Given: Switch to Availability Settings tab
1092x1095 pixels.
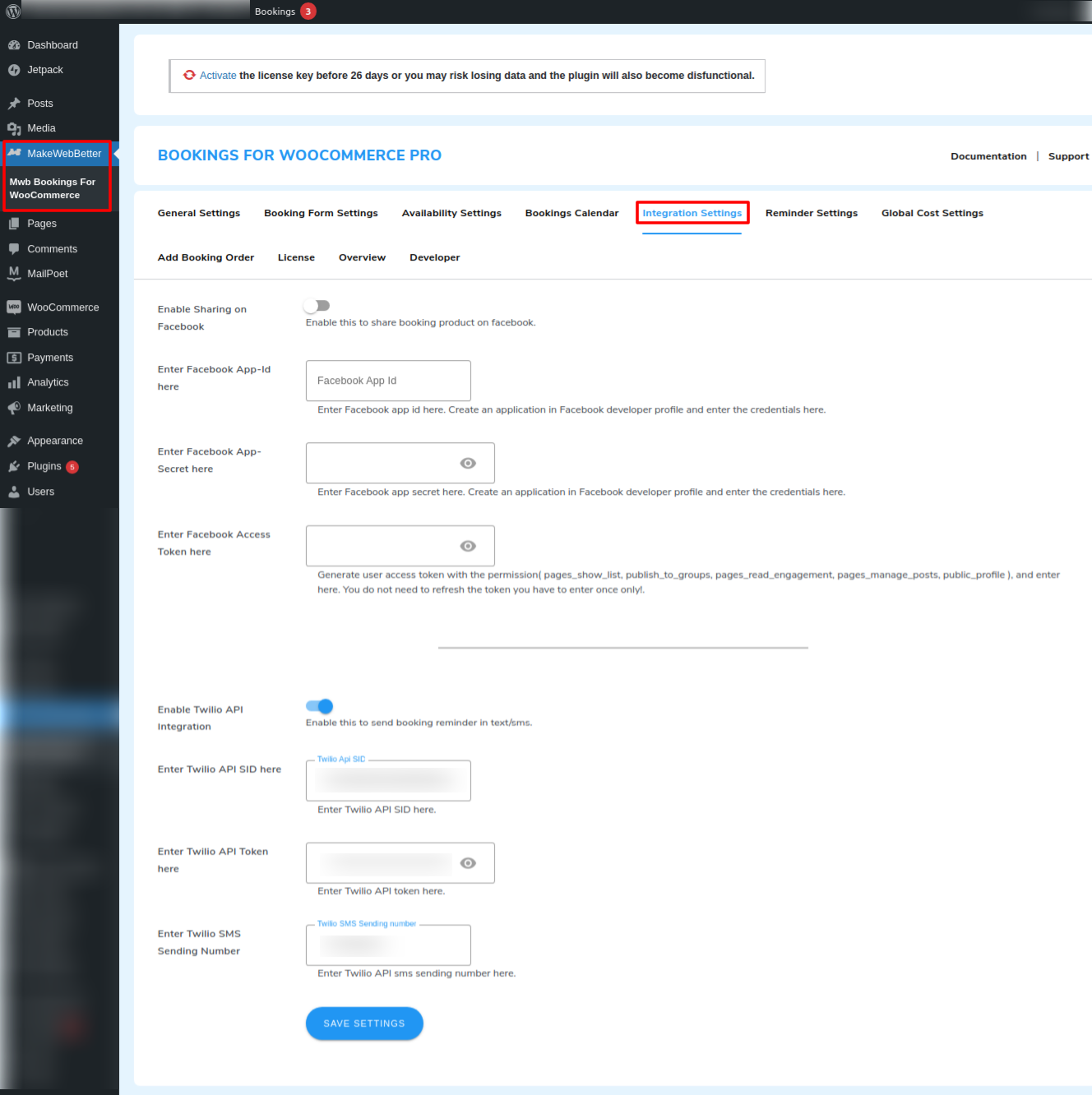Looking at the screenshot, I should 451,213.
